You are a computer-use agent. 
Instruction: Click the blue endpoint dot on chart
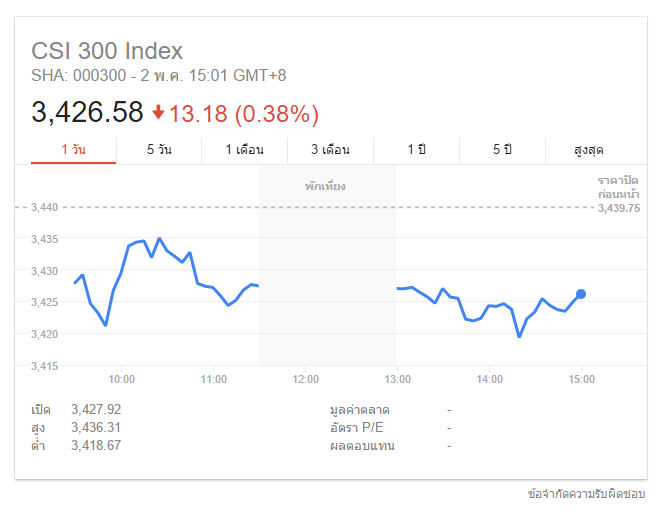(x=581, y=294)
